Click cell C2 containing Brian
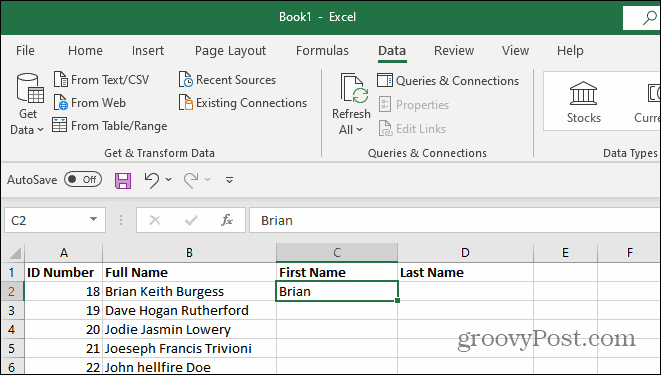Image resolution: width=661 pixels, height=375 pixels. (x=337, y=292)
